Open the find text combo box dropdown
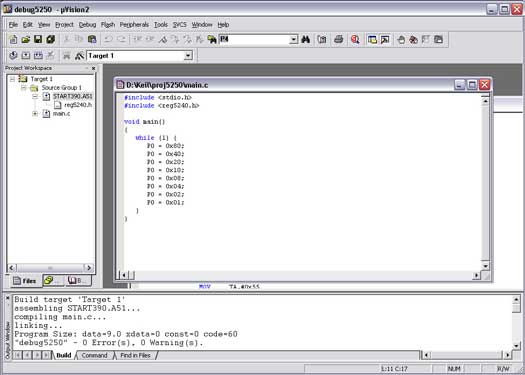 click(293, 40)
